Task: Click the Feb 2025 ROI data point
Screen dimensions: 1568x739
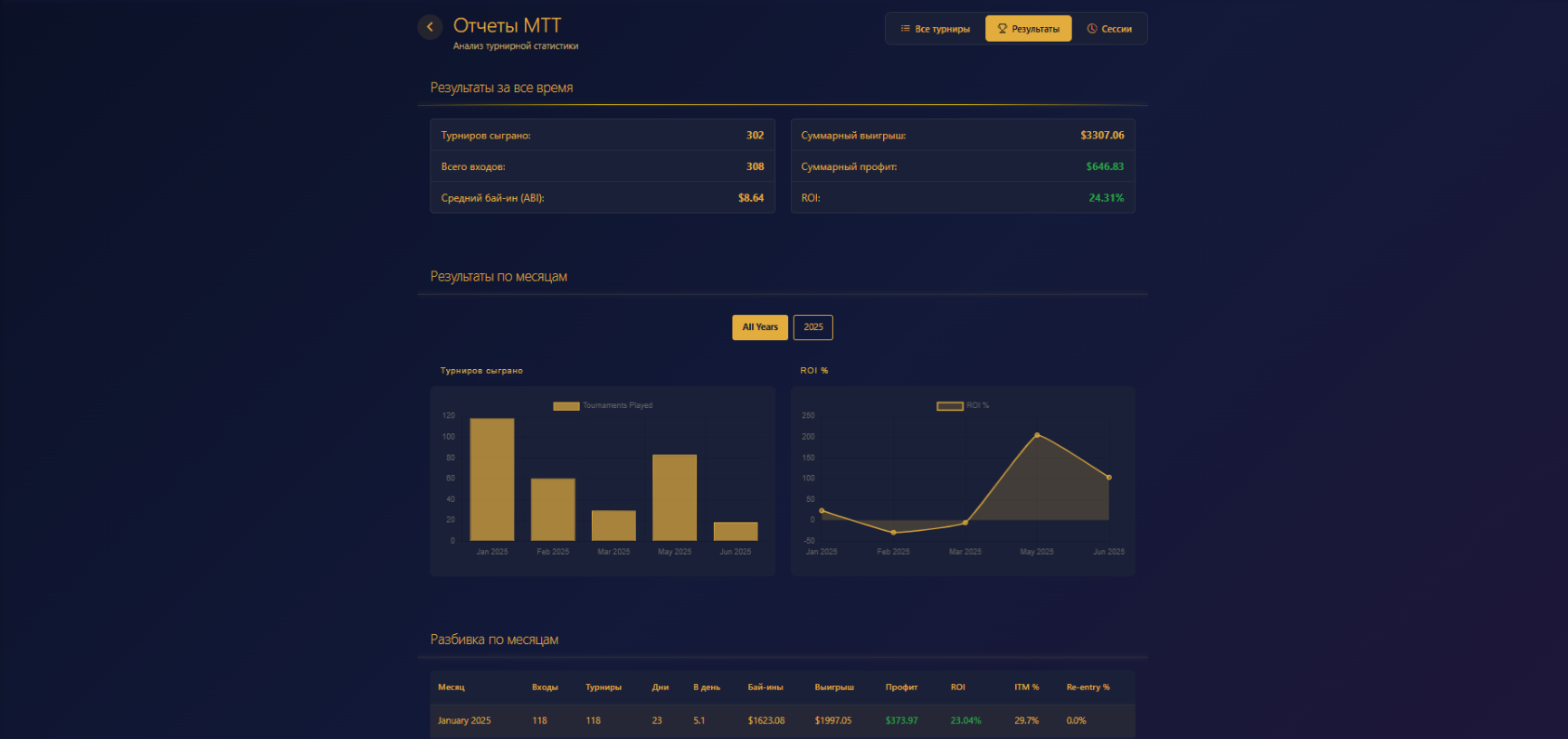Action: (893, 533)
